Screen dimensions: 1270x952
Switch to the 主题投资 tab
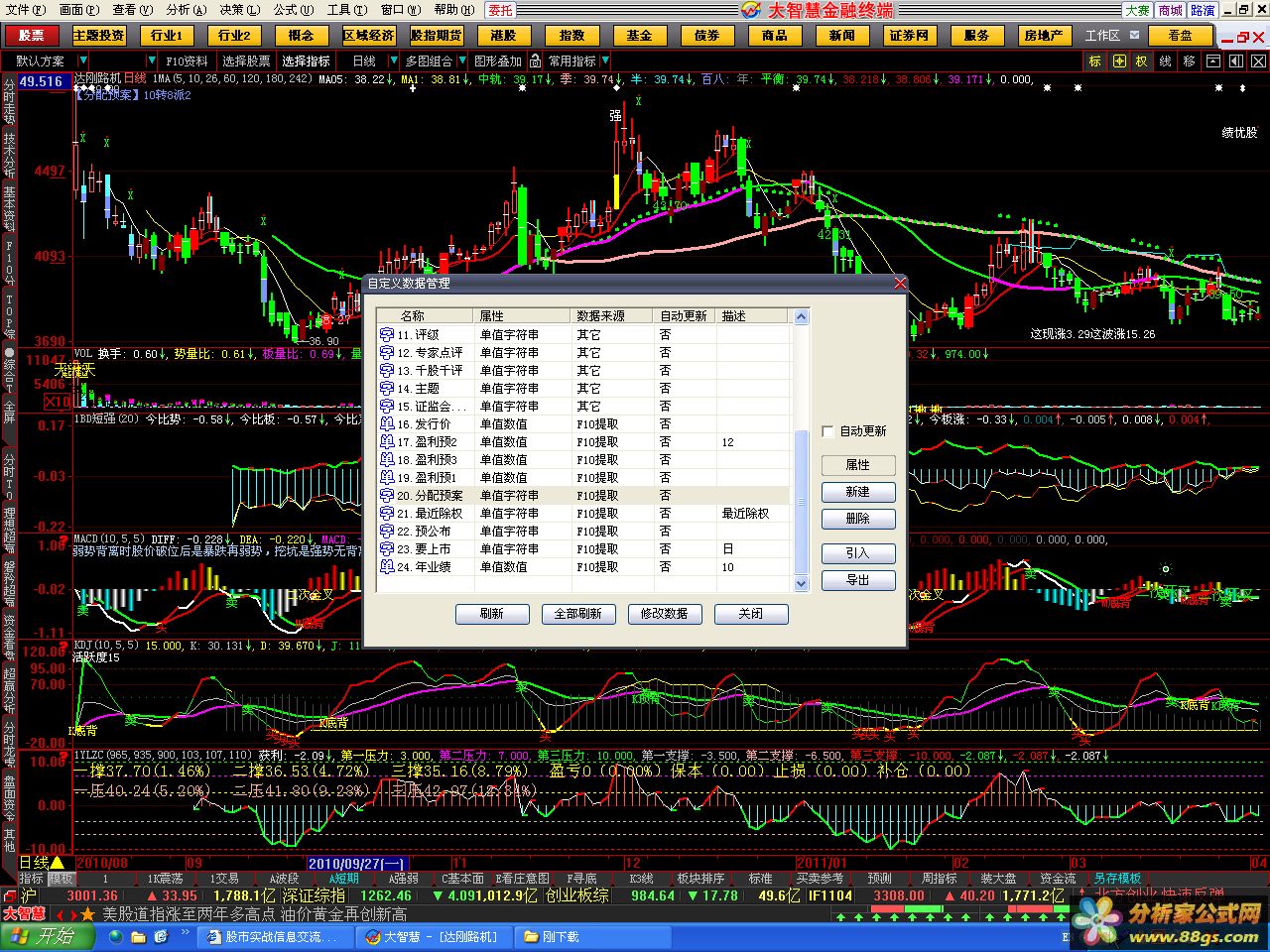[x=99, y=36]
